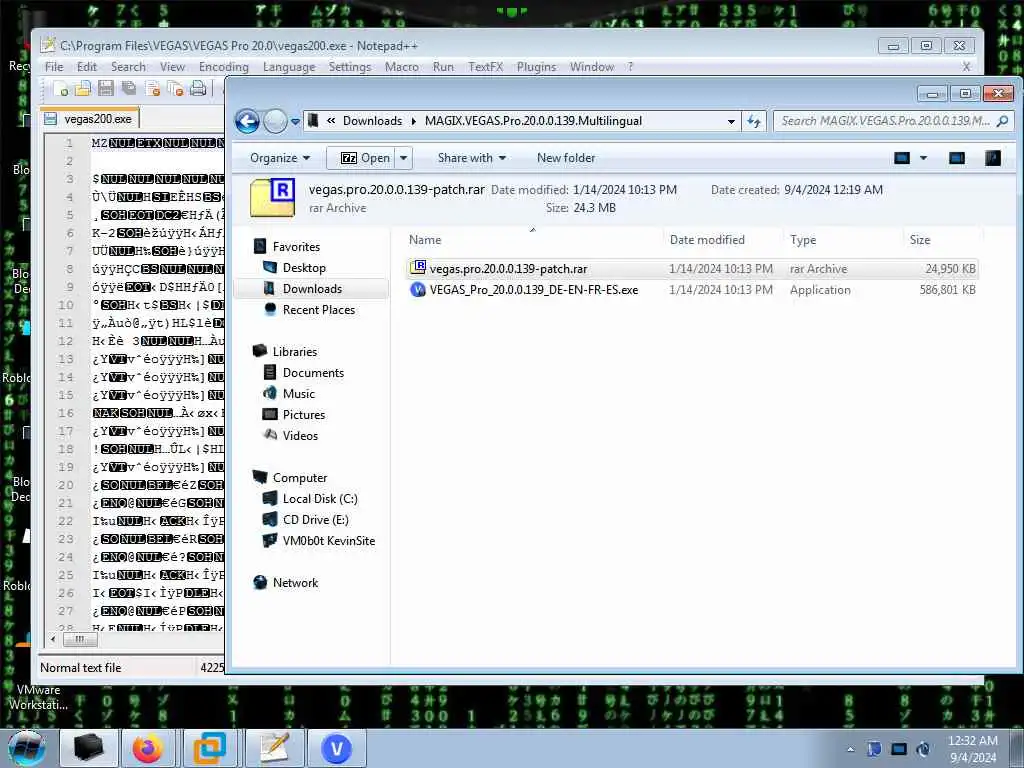
Task: Select VEGAS_Pro_20.0.0.139_DE-EN-FR-ES.exe file
Action: click(x=692, y=290)
